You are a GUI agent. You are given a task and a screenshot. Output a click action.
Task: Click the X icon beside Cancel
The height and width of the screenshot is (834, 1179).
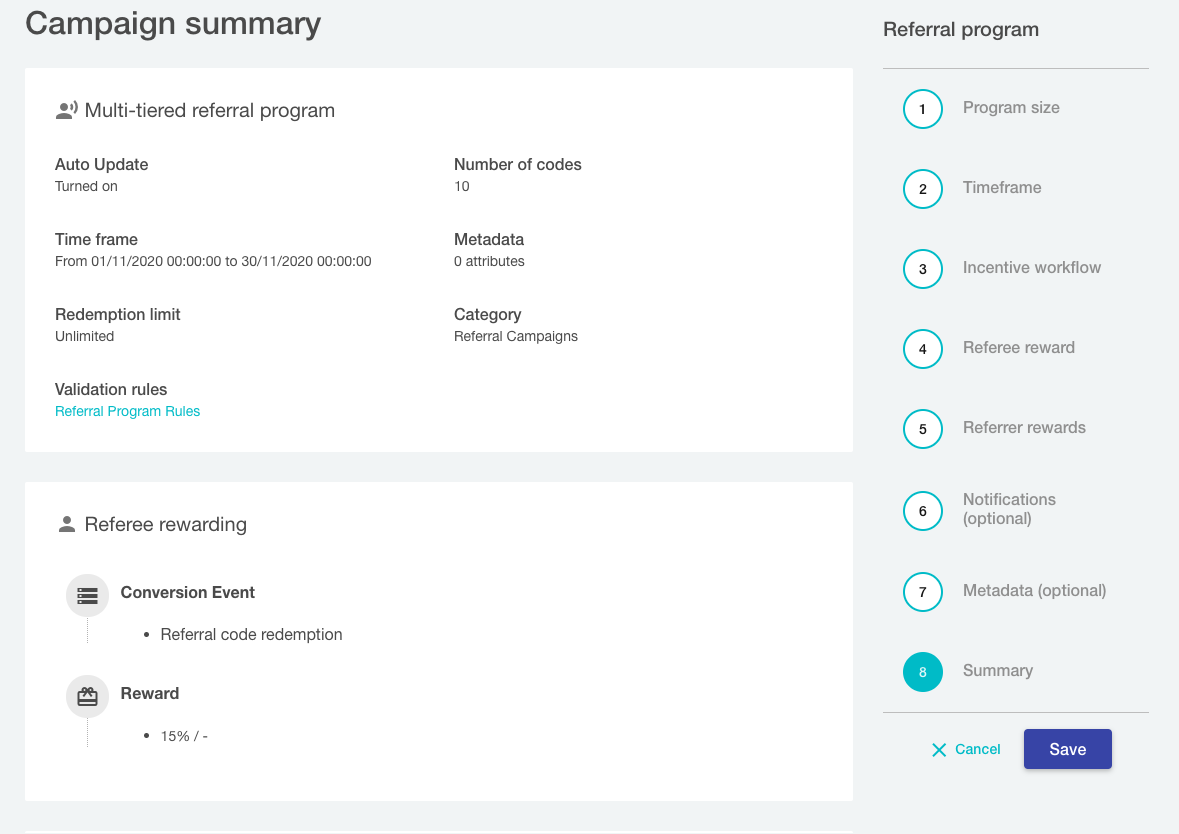(938, 750)
